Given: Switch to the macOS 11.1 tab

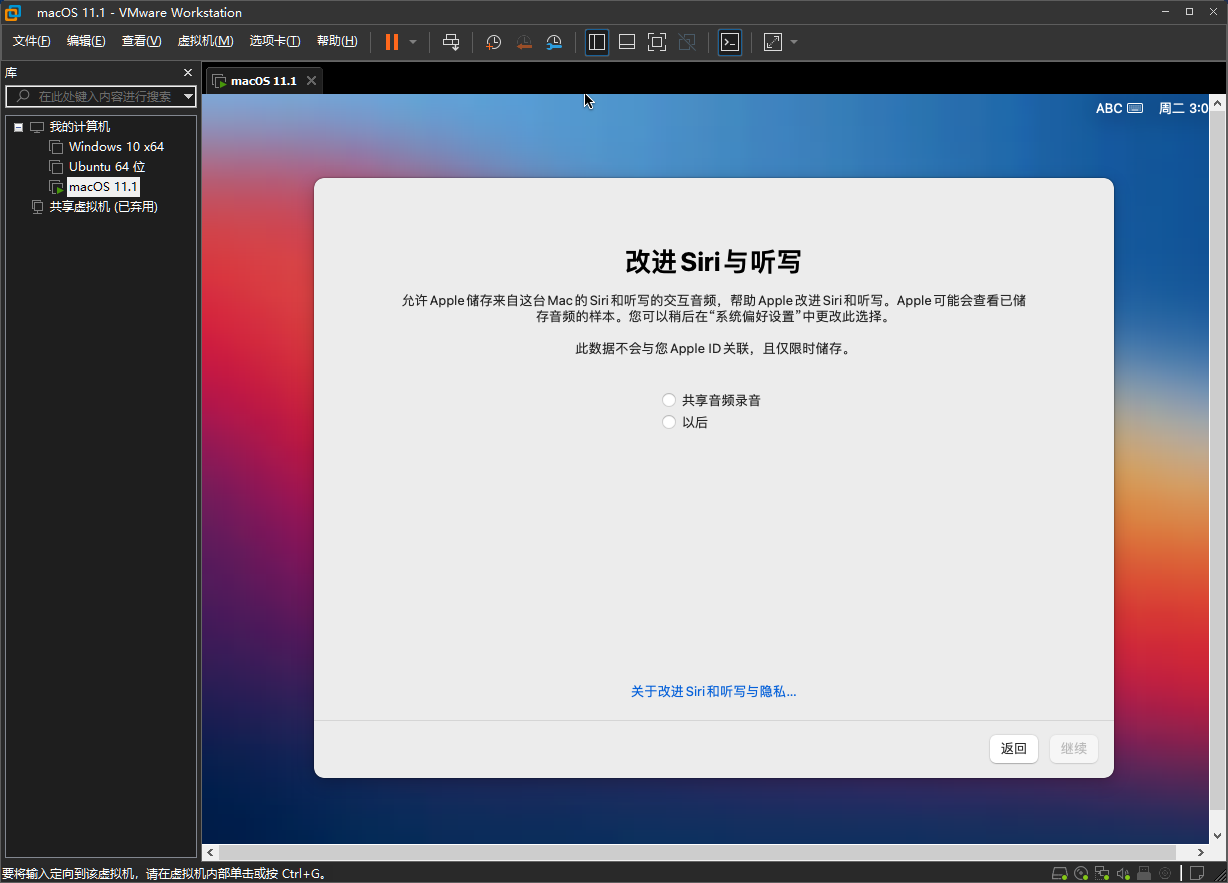Looking at the screenshot, I should point(264,81).
